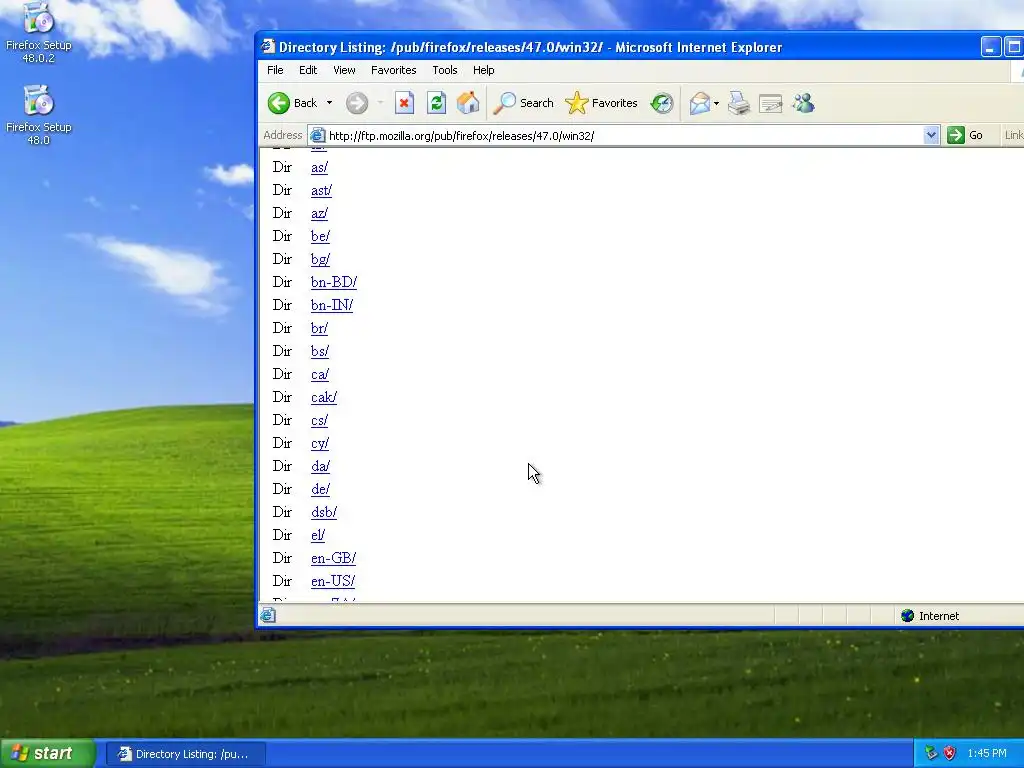
Task: Expand the Mail dropdown arrow
Action: (x=716, y=103)
